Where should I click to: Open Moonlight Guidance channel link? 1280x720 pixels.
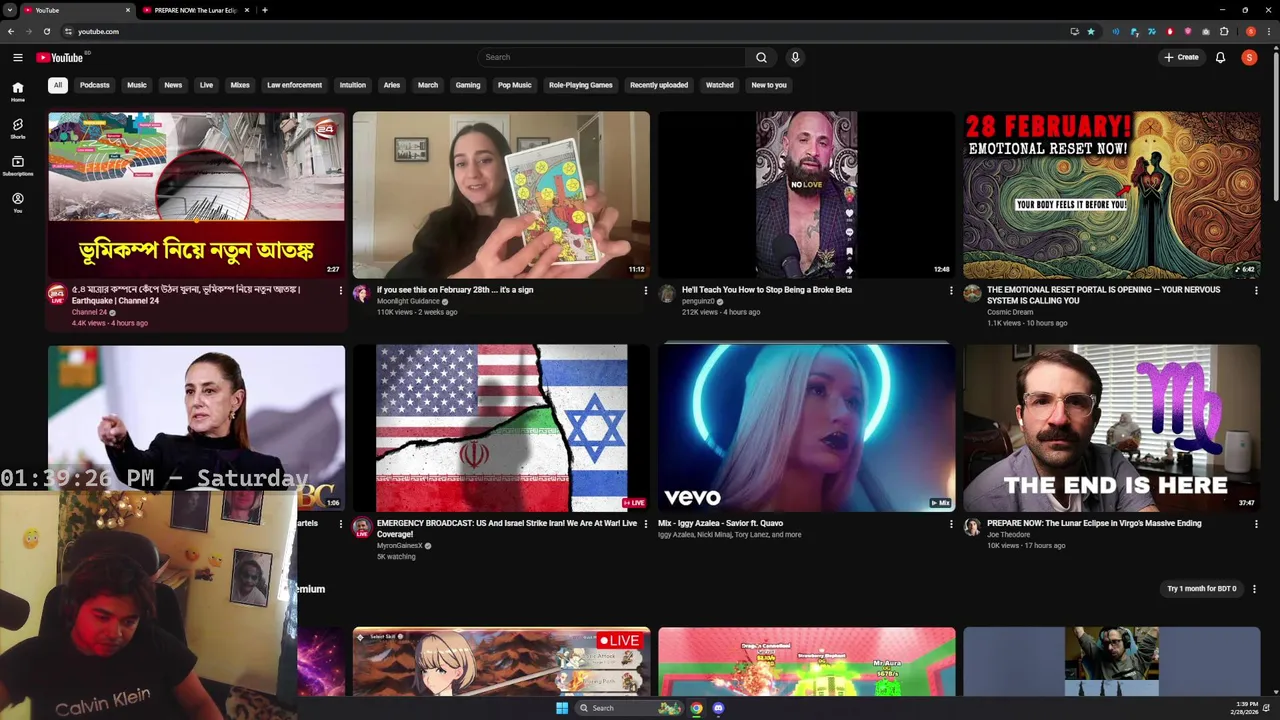pyautogui.click(x=408, y=301)
